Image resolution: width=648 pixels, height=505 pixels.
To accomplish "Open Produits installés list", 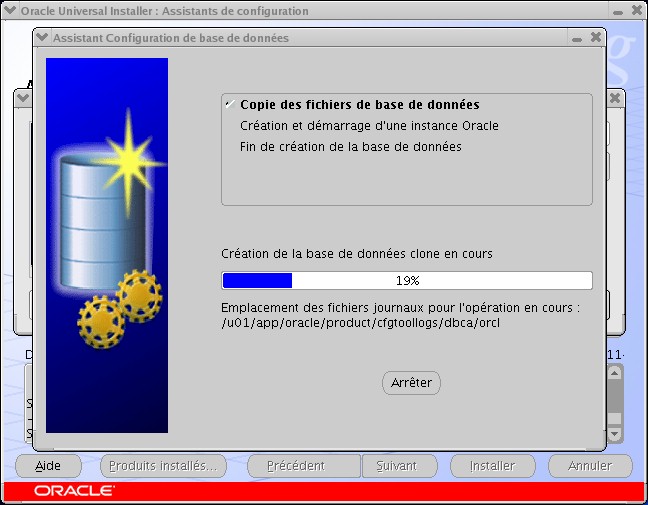I will [x=163, y=466].
